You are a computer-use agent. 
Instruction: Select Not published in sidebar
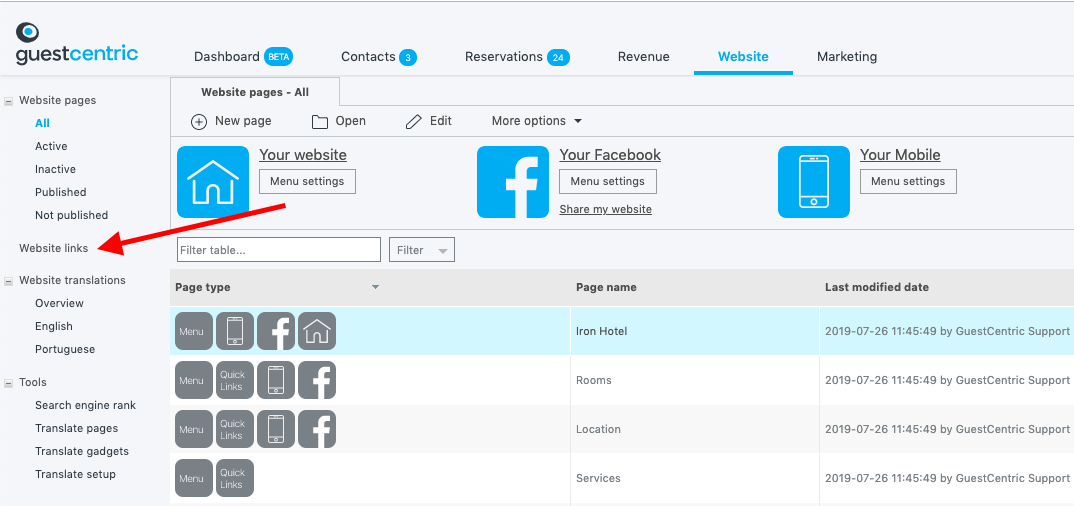72,215
